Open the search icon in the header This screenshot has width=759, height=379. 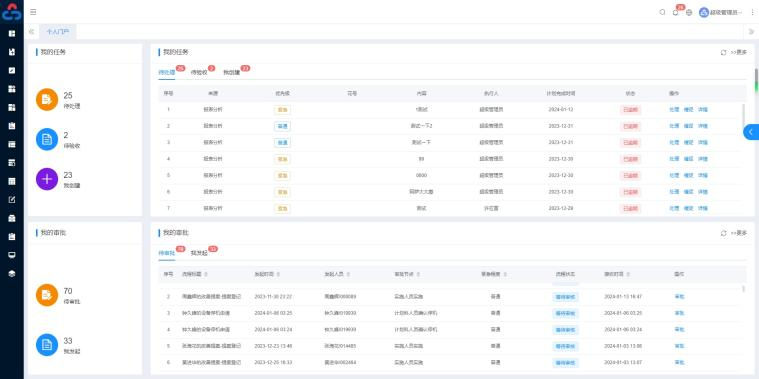pos(662,13)
